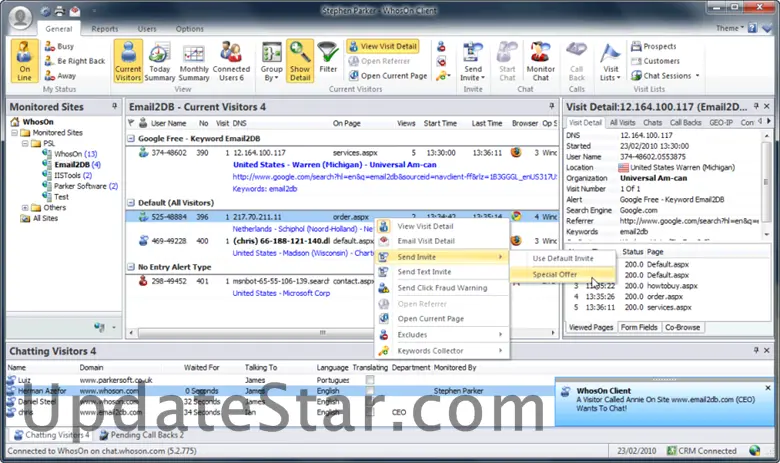Switch to Options ribbon tab
Image resolution: width=780 pixels, height=463 pixels.
[190, 29]
